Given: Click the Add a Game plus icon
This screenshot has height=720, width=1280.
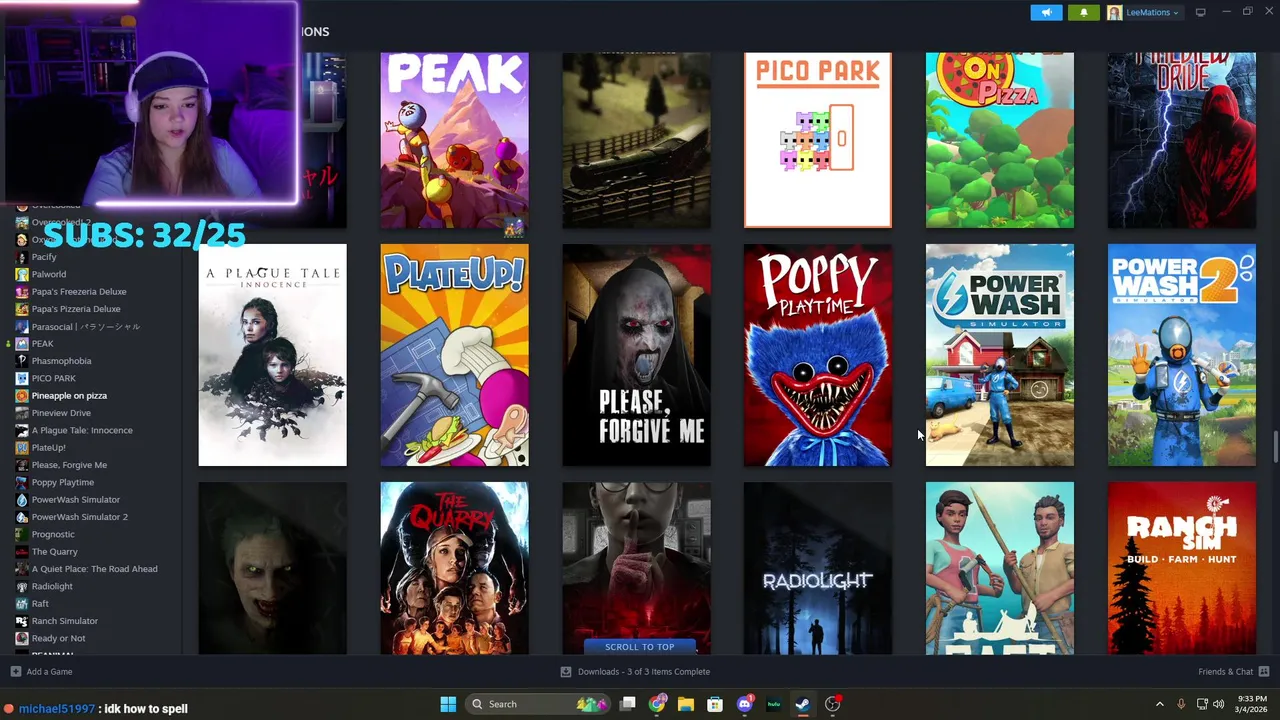Looking at the screenshot, I should [15, 672].
